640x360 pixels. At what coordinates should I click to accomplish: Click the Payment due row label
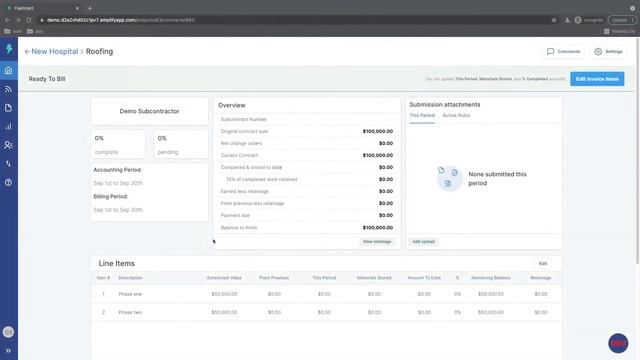pyautogui.click(x=235, y=215)
